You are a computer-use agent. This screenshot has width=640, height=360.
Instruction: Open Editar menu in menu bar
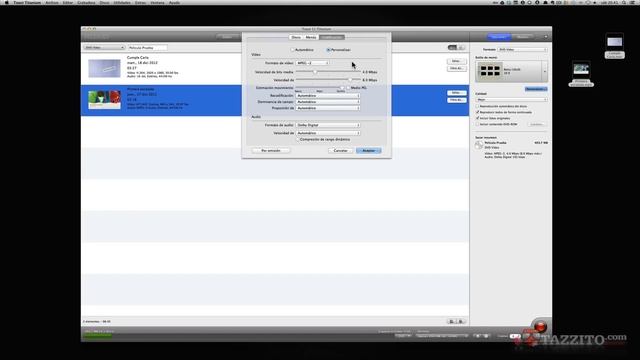pos(68,2)
